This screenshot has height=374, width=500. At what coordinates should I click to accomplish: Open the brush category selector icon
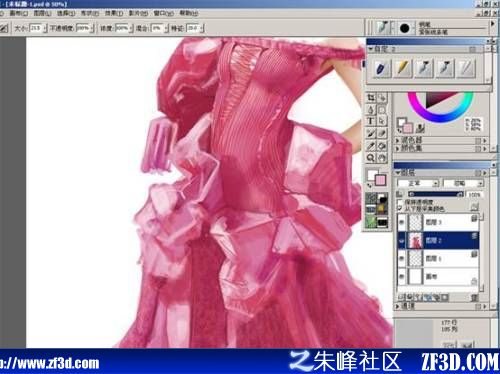382,28
